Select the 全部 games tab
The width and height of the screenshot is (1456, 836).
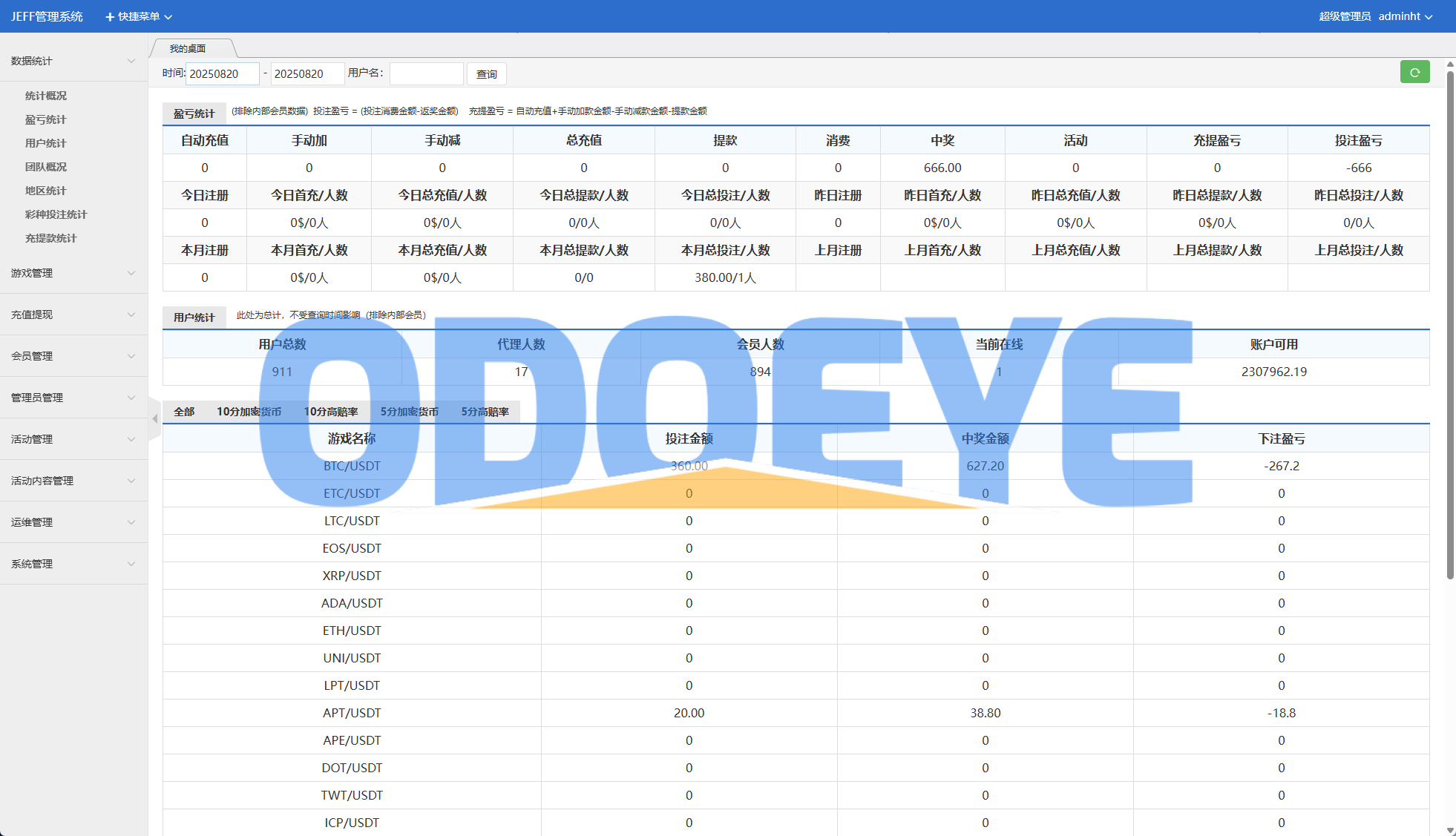[x=184, y=412]
